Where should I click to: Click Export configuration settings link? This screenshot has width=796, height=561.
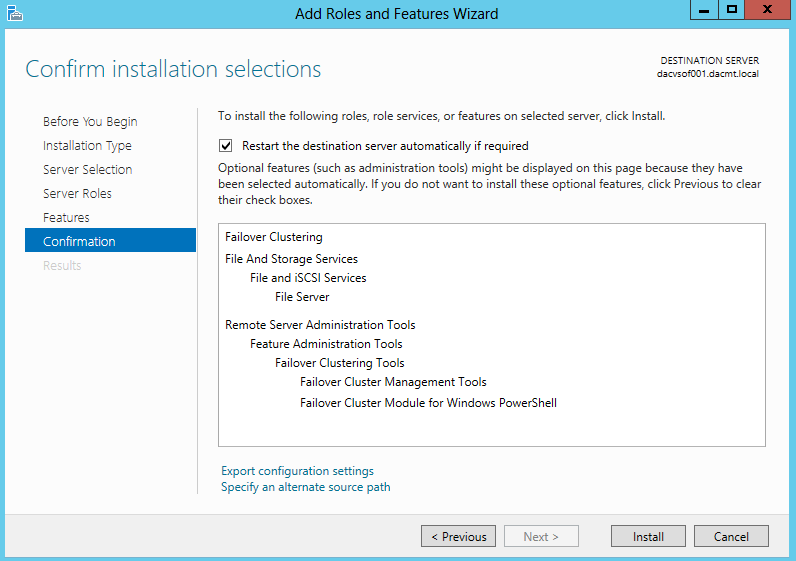[297, 471]
